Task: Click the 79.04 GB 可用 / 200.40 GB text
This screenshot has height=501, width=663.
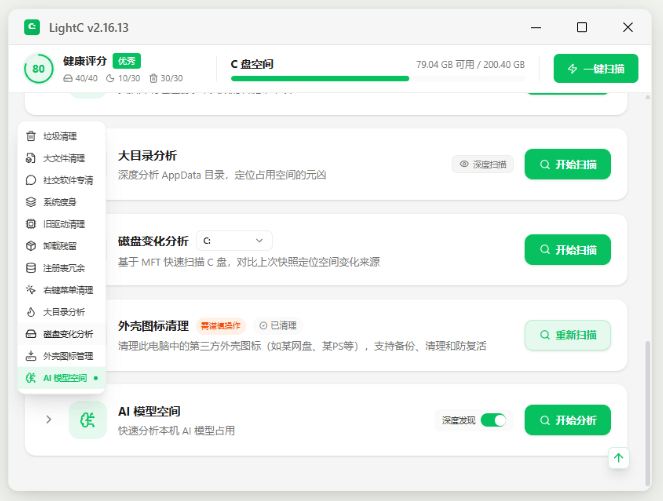Action: pos(470,65)
